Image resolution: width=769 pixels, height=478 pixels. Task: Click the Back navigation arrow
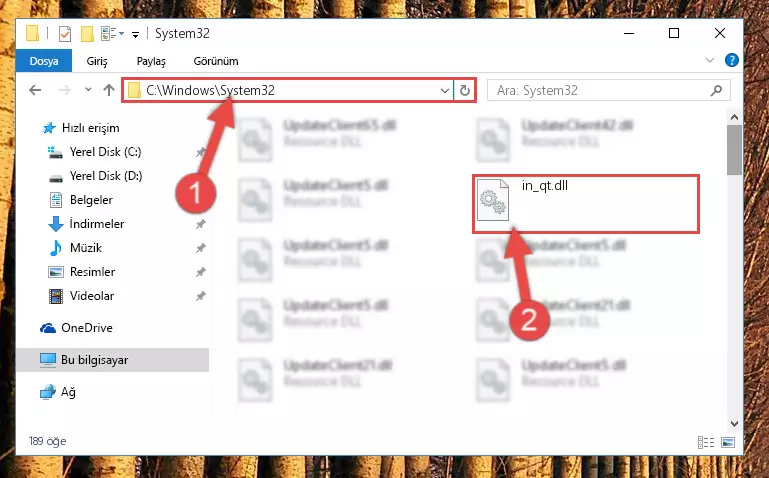(x=35, y=90)
